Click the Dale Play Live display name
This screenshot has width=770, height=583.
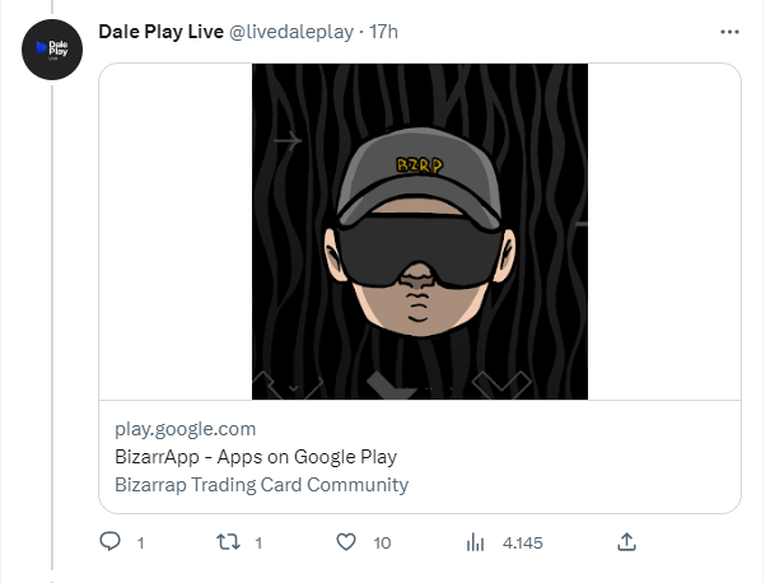(161, 31)
